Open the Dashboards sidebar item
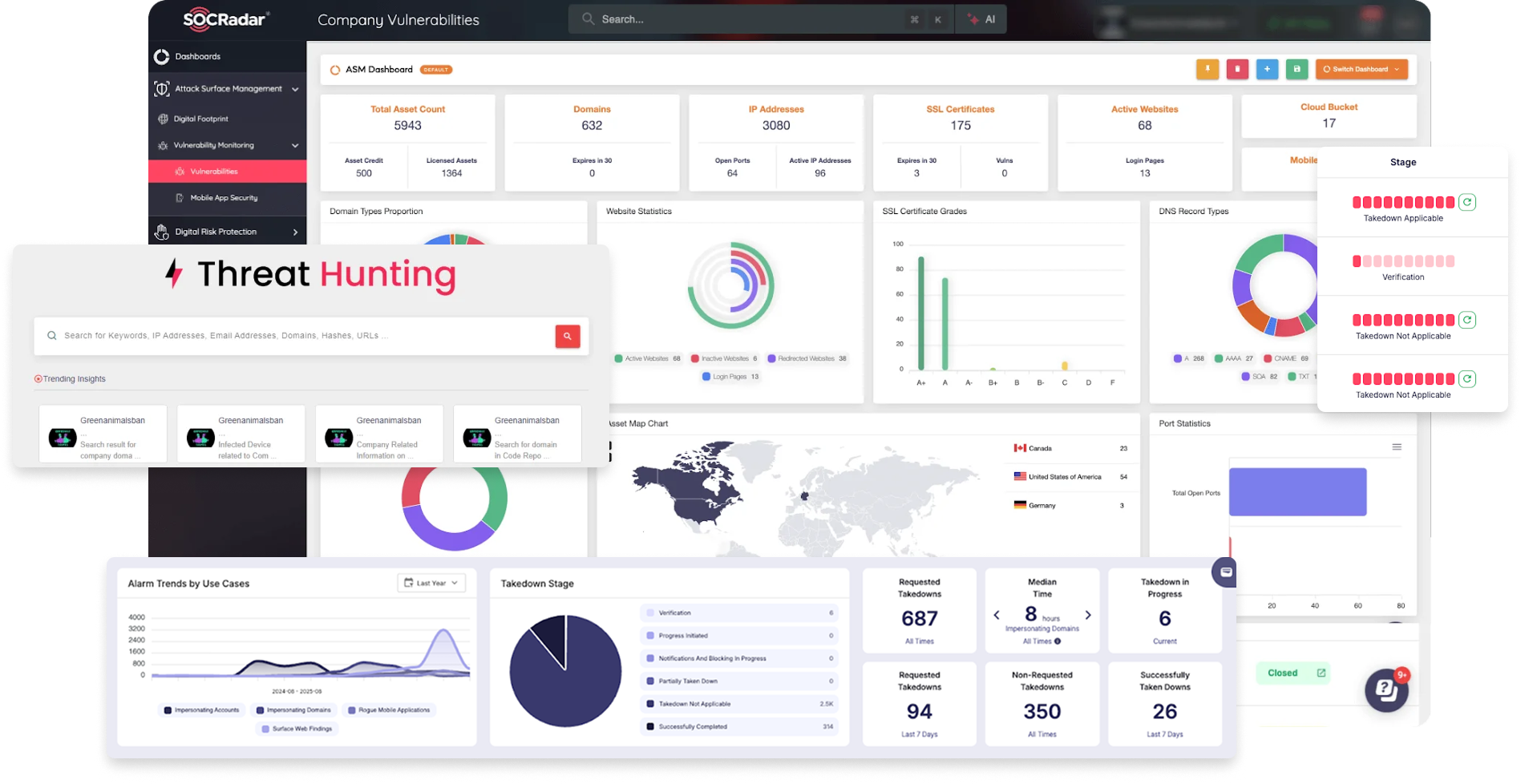Viewport: 1521px width, 784px height. (197, 56)
